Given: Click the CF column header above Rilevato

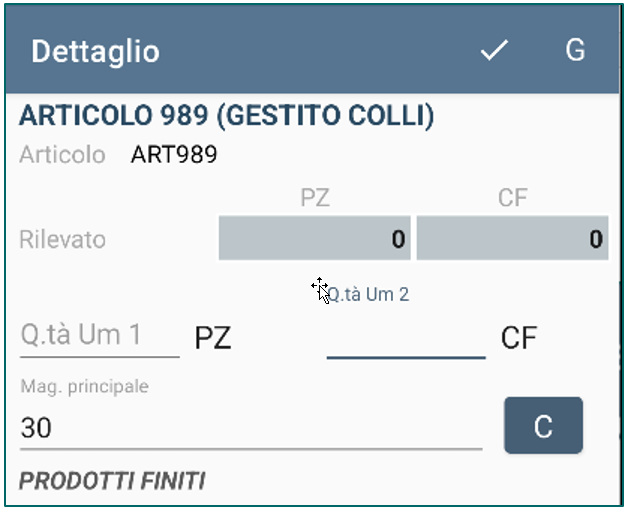Looking at the screenshot, I should pos(513,198).
